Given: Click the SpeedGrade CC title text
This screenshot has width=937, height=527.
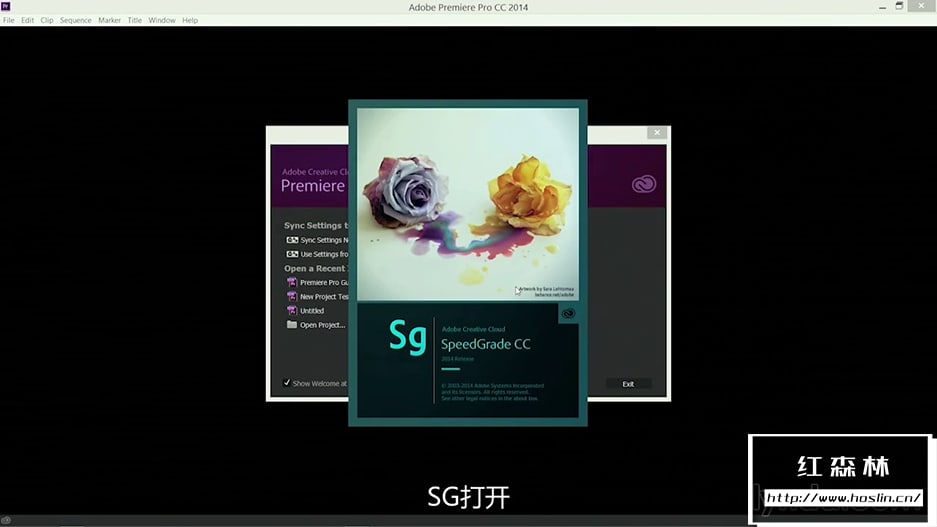Looking at the screenshot, I should [485, 344].
